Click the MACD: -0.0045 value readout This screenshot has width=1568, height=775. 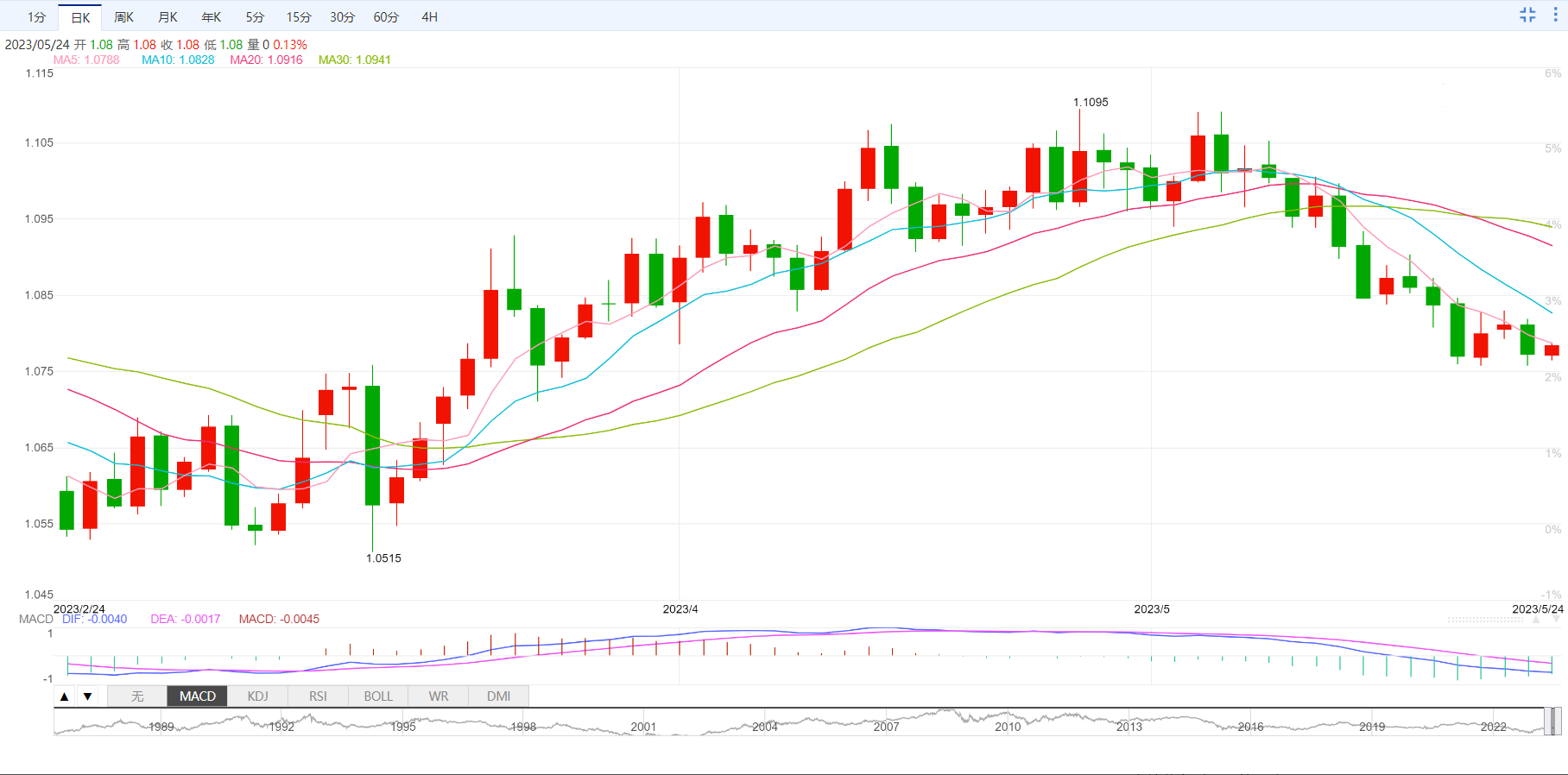279,619
